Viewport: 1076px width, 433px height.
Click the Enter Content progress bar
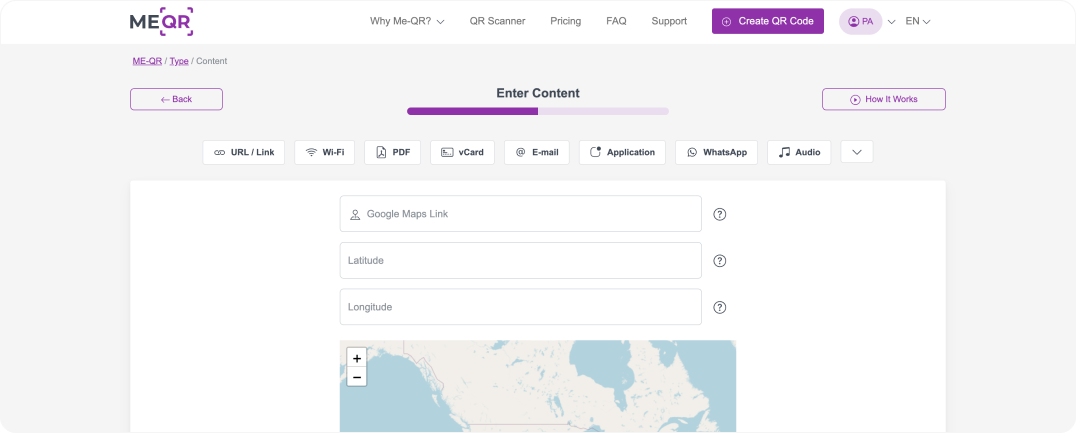point(537,111)
